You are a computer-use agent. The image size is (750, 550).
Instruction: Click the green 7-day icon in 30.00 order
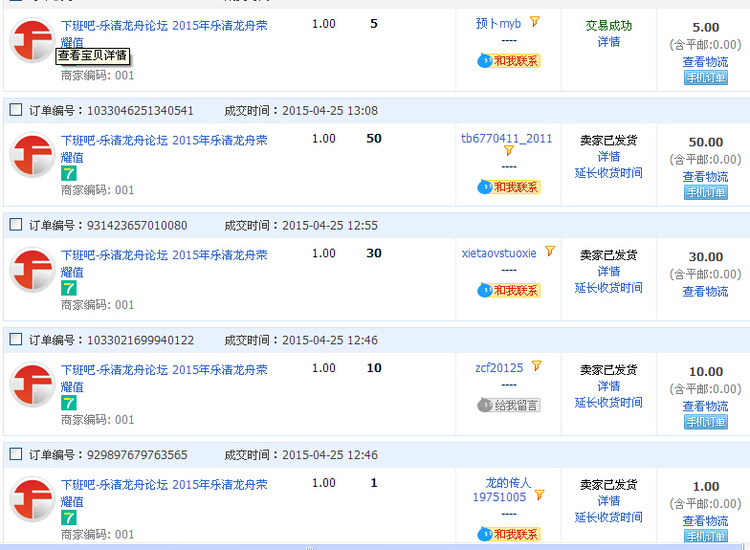(x=69, y=288)
